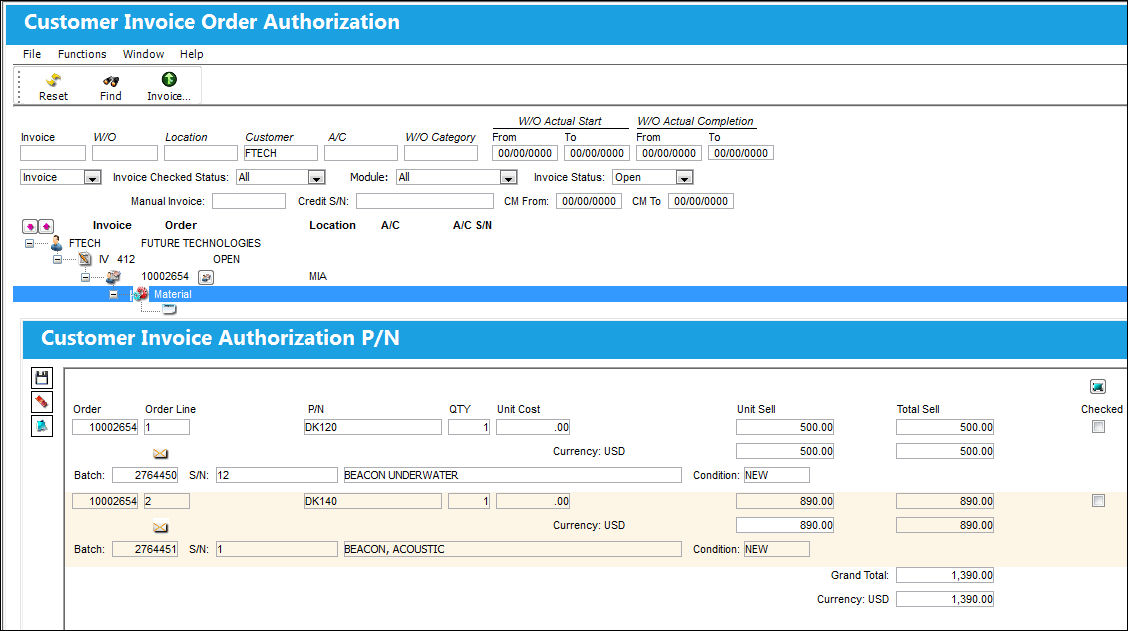Click the Save floppy disk icon
Screen dimensions: 1128x631
[42, 378]
